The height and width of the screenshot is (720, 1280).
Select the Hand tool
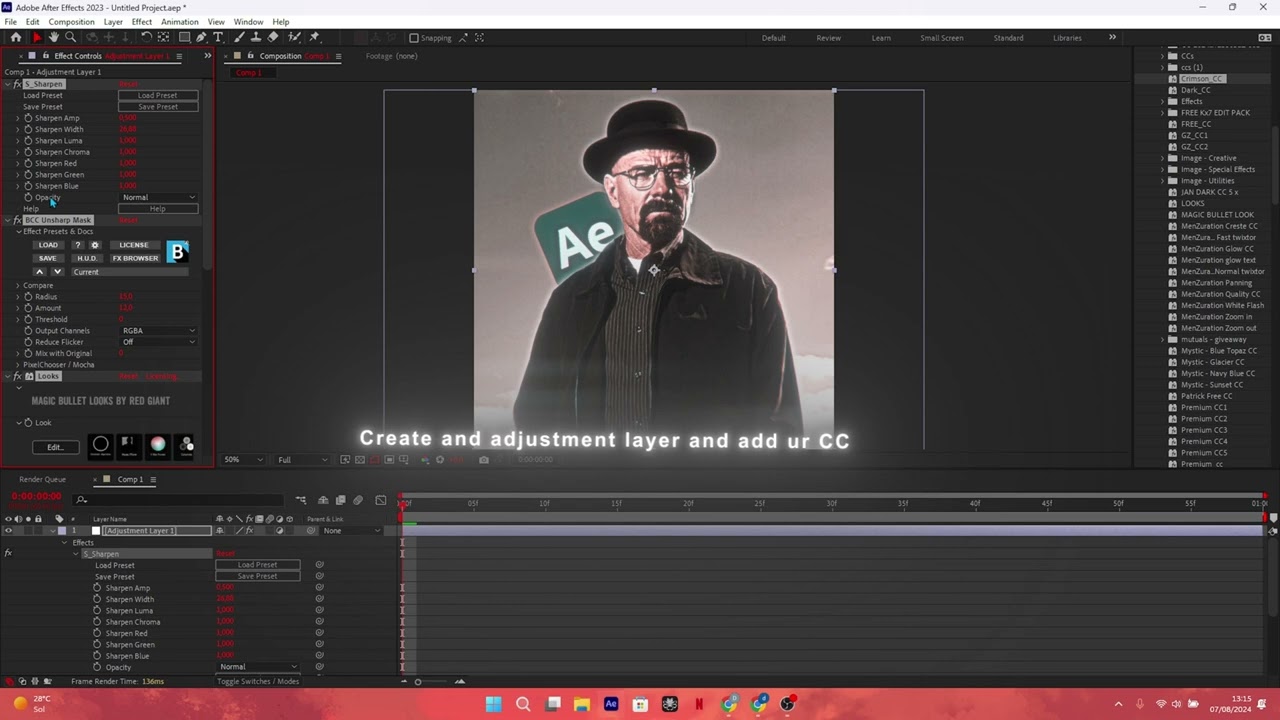pos(54,38)
